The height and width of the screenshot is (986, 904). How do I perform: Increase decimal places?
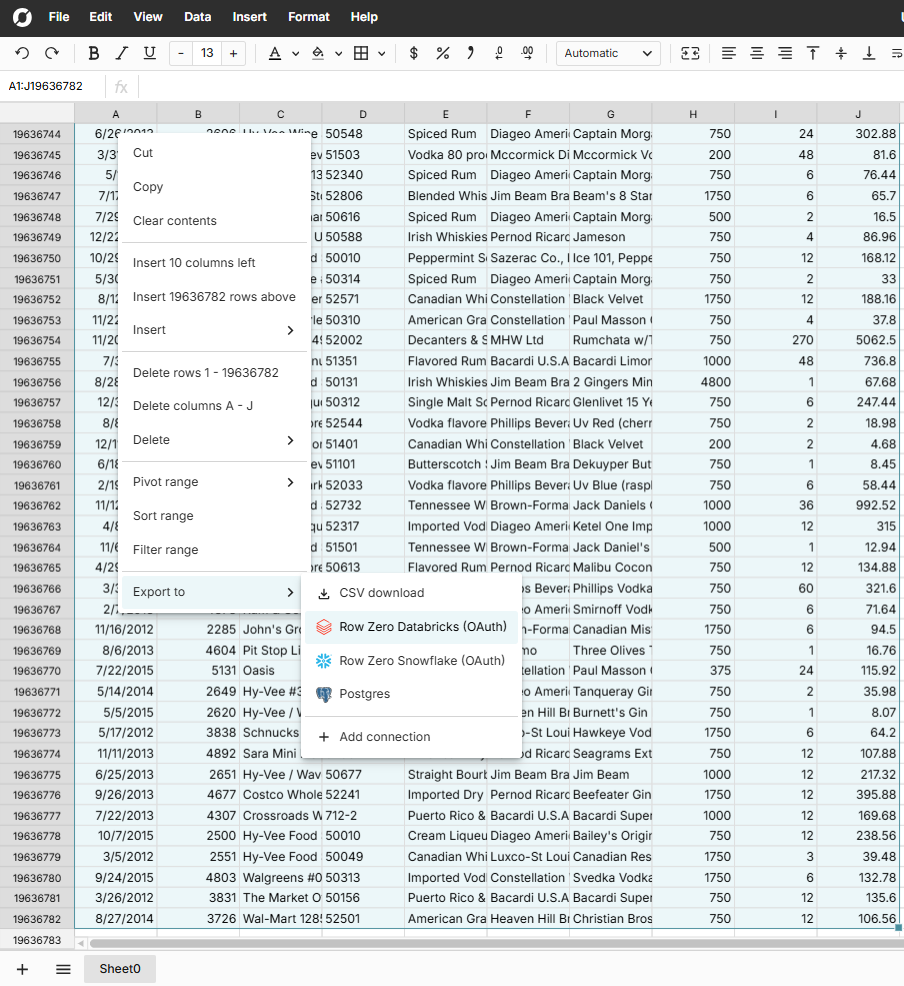pyautogui.click(x=527, y=53)
